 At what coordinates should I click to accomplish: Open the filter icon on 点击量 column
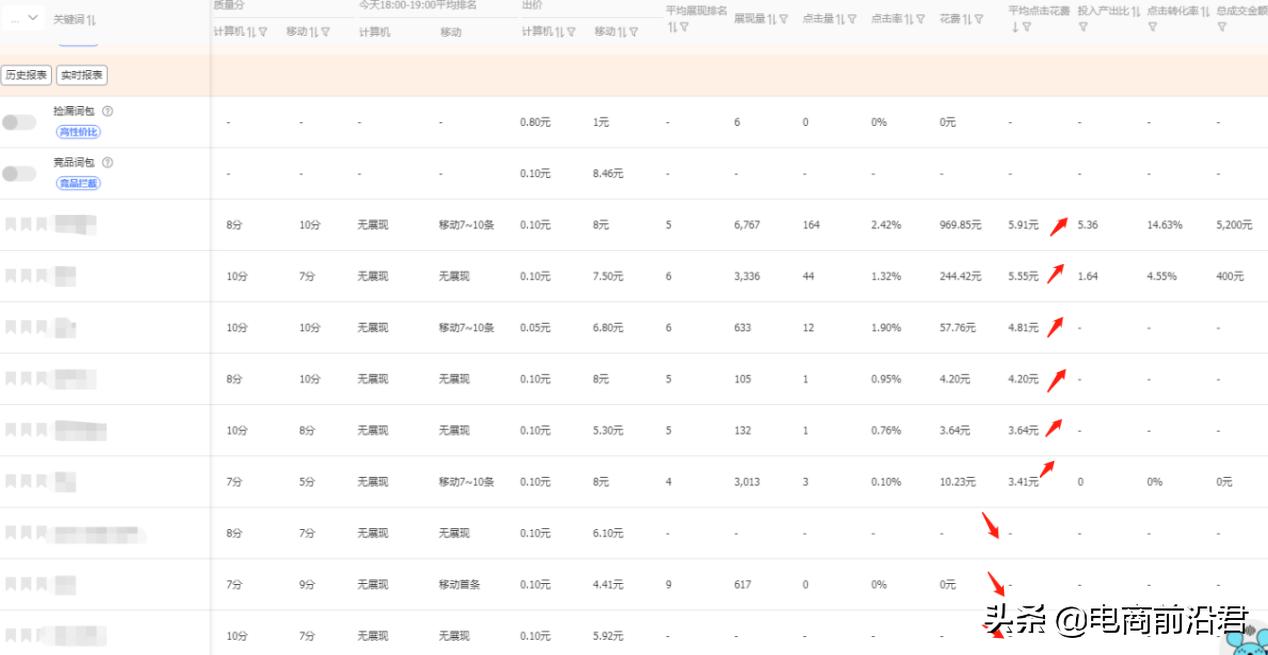(x=850, y=18)
